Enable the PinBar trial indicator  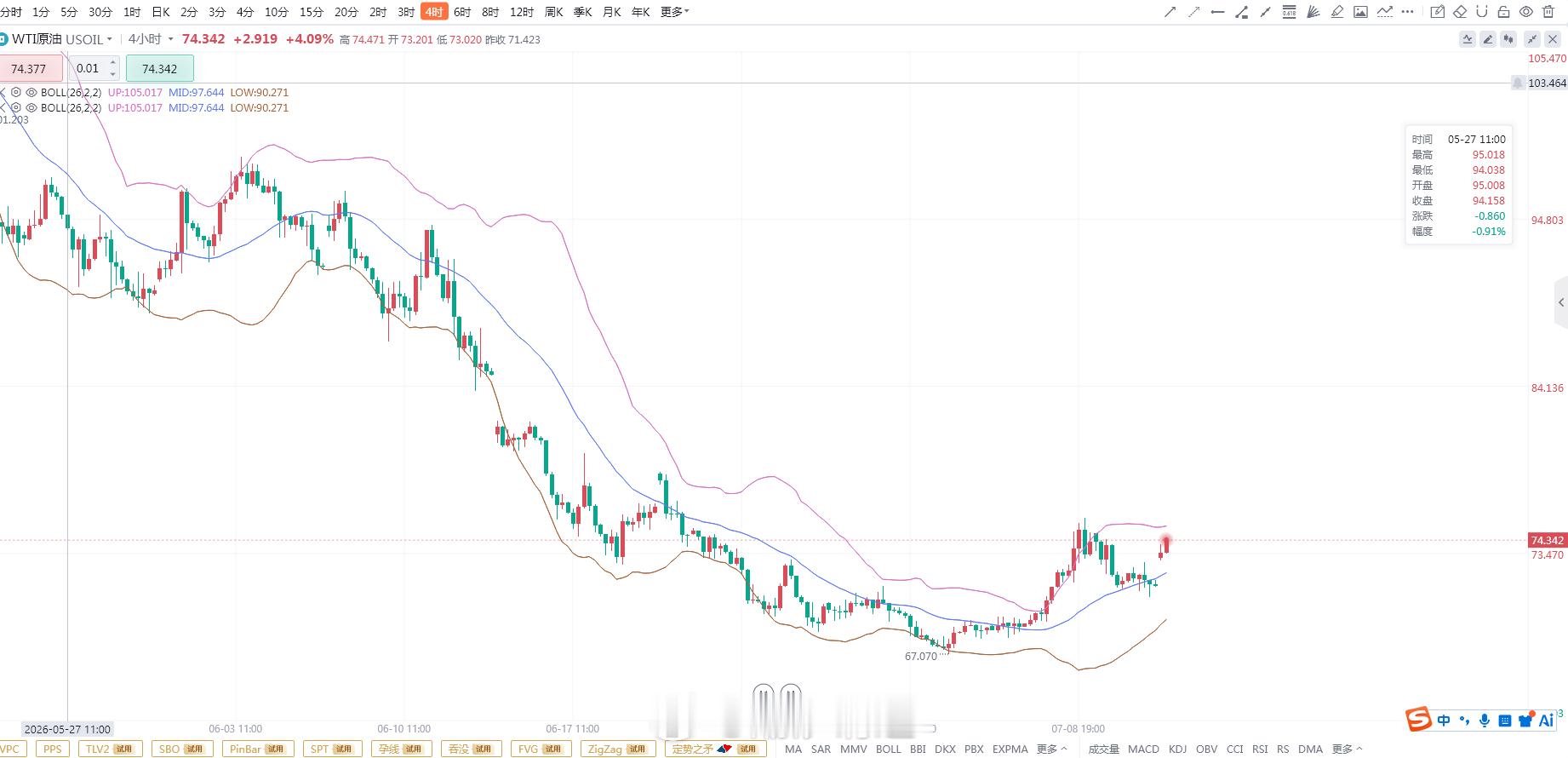(257, 749)
